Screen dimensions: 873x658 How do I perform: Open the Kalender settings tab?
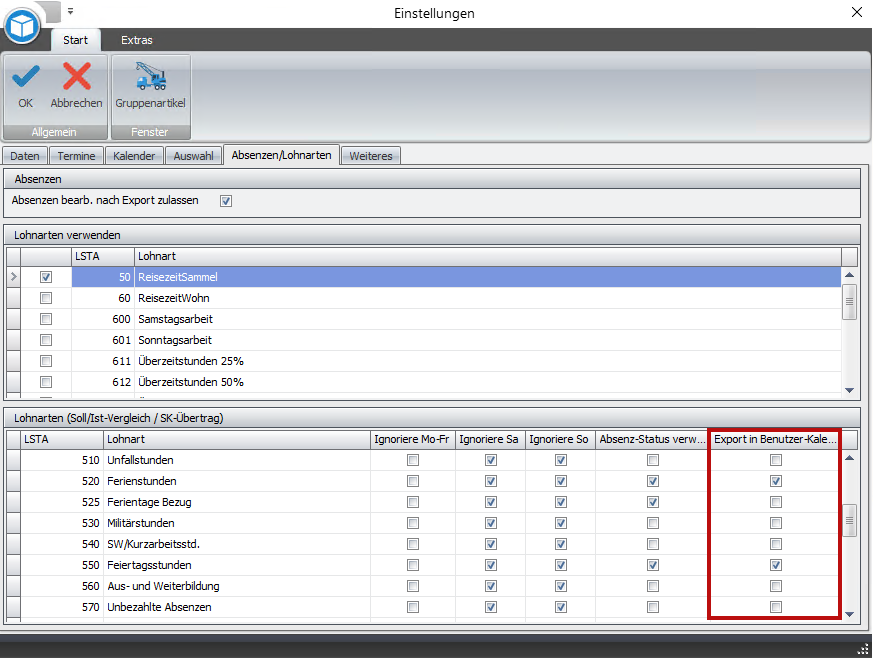134,156
